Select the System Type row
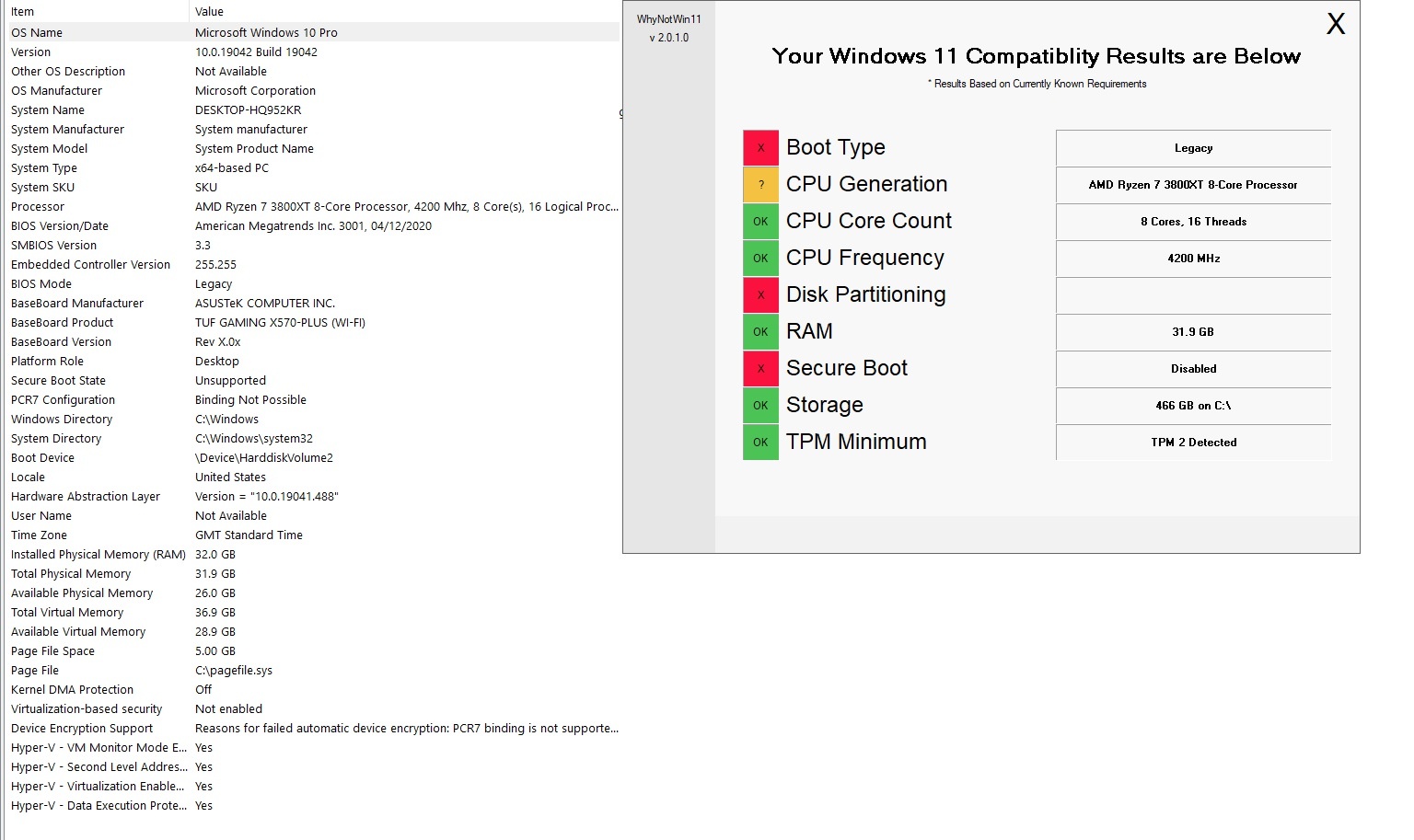Viewport: 1414px width, 840px height. click(x=312, y=167)
